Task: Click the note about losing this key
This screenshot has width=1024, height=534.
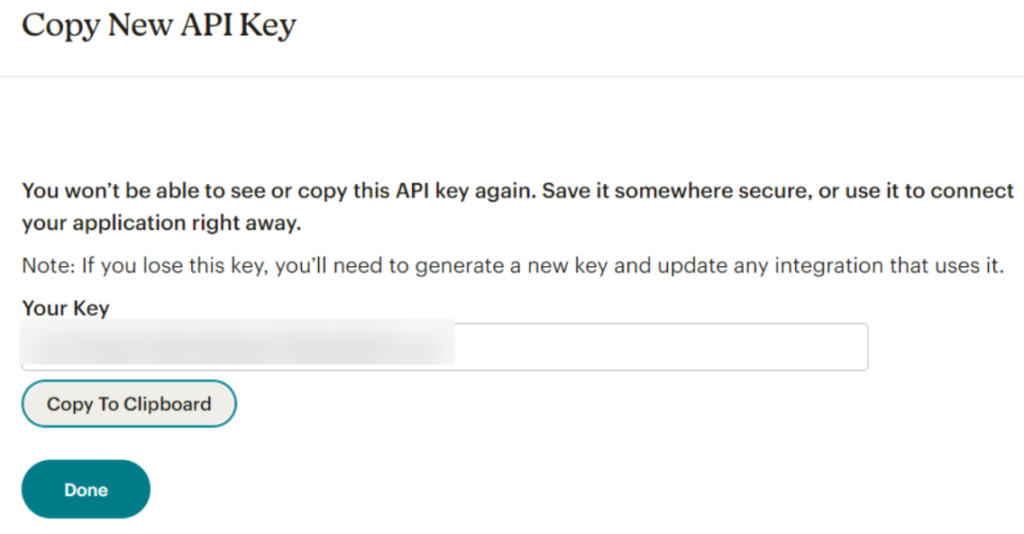Action: pyautogui.click(x=512, y=267)
